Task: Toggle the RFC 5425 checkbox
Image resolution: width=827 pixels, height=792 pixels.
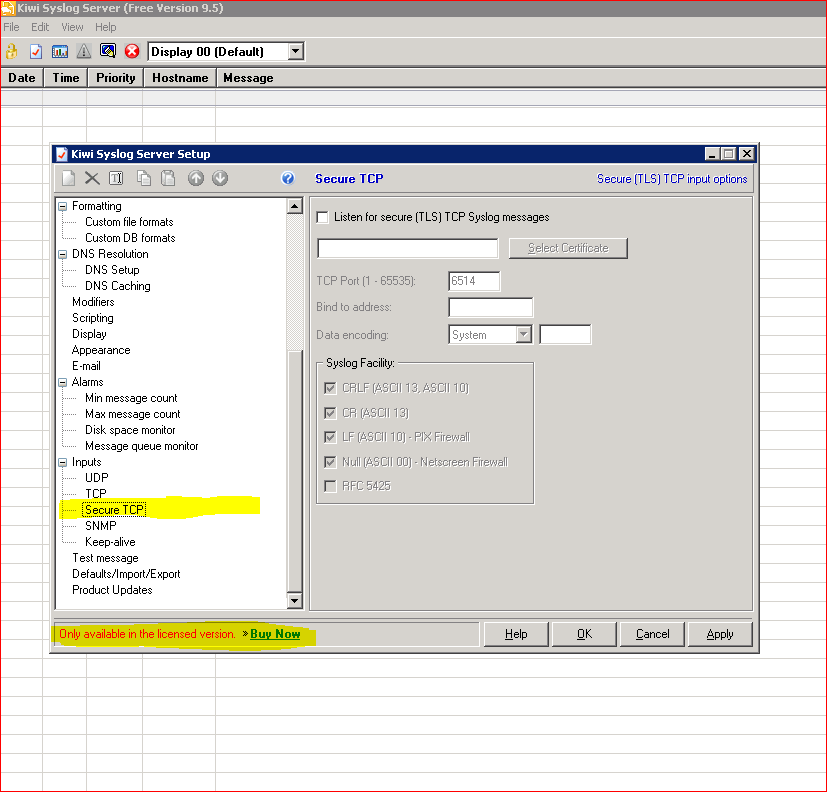Action: (x=330, y=486)
